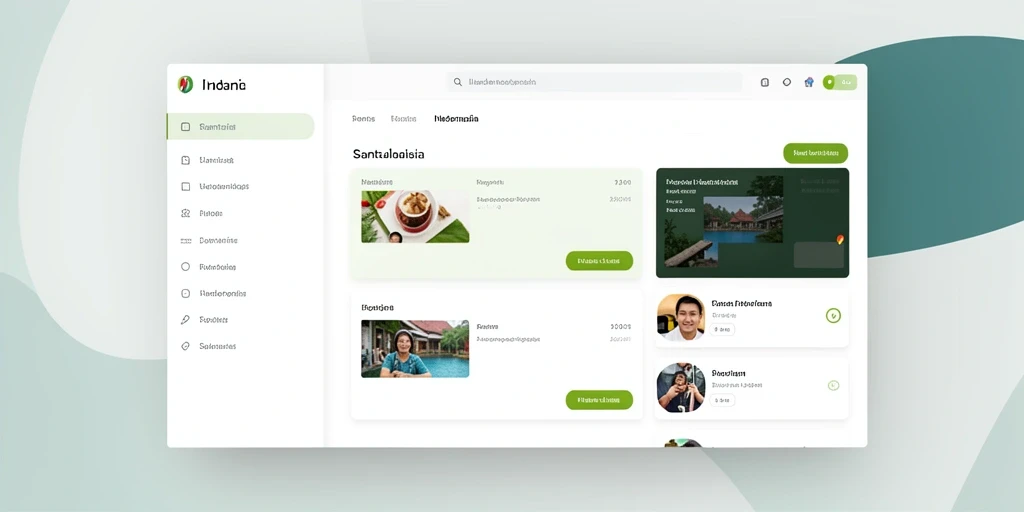Screen dimensions: 1024x512
Task: Toggle the green pill switch in top bar
Action: 840,82
